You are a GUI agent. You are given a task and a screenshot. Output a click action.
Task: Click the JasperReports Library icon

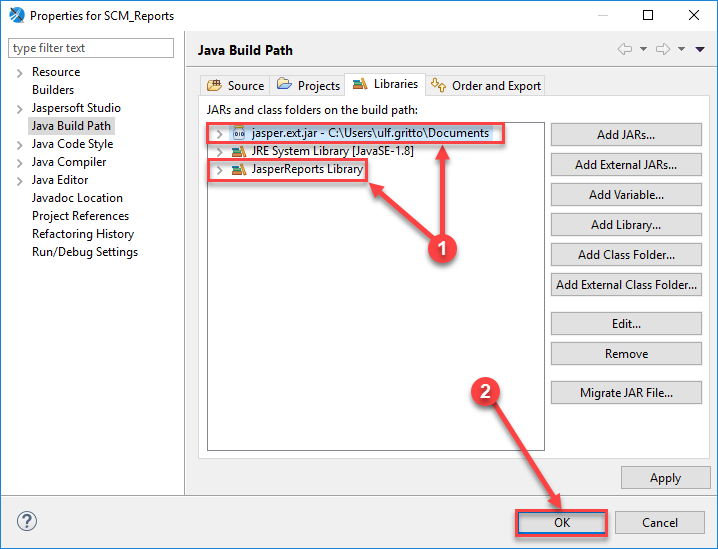click(238, 170)
